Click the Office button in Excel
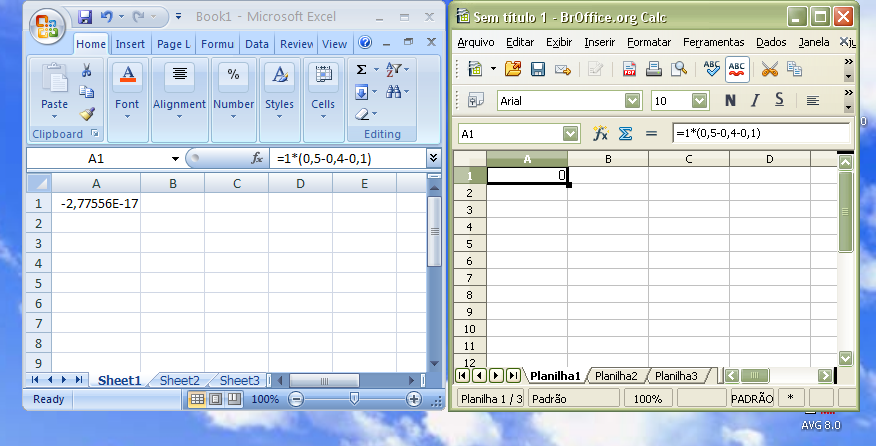The height and width of the screenshot is (446, 876). (47, 26)
